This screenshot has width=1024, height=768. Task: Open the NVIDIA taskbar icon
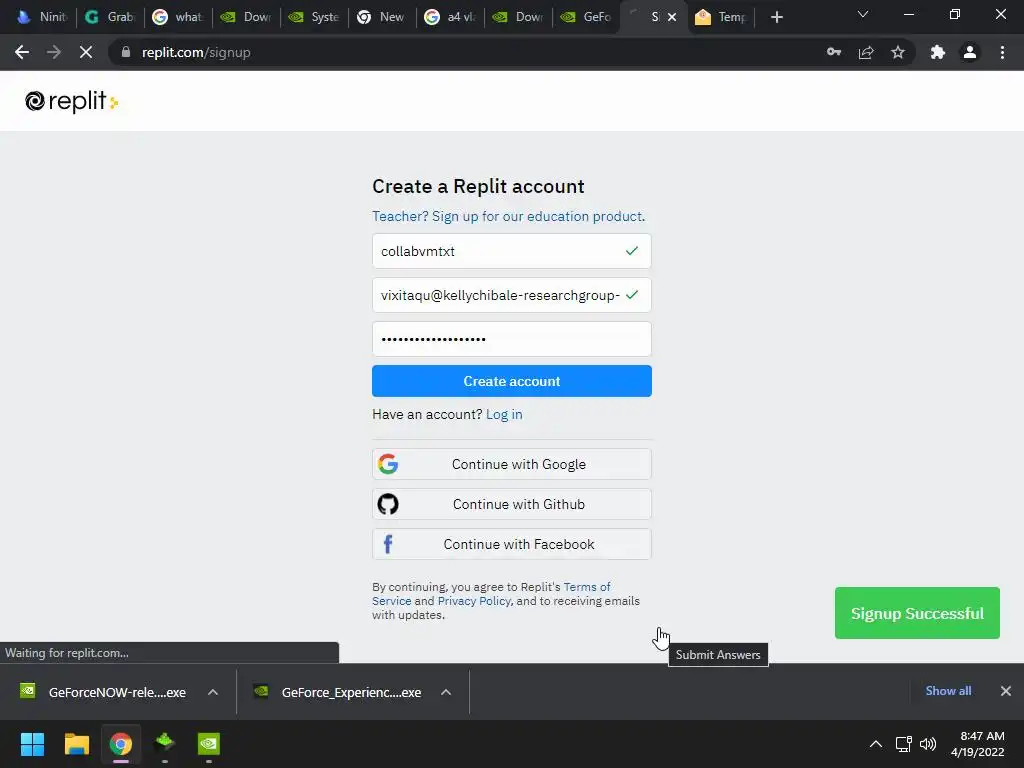[209, 744]
